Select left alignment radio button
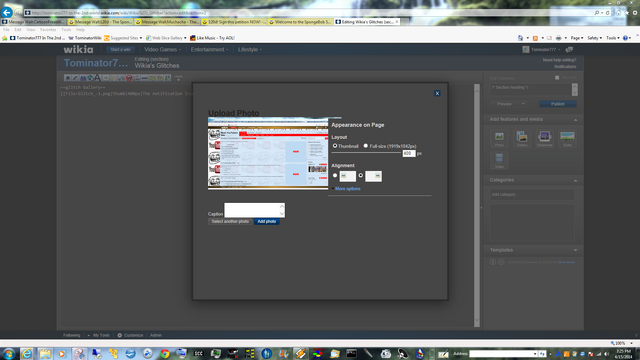The width and height of the screenshot is (640, 360). [335, 176]
